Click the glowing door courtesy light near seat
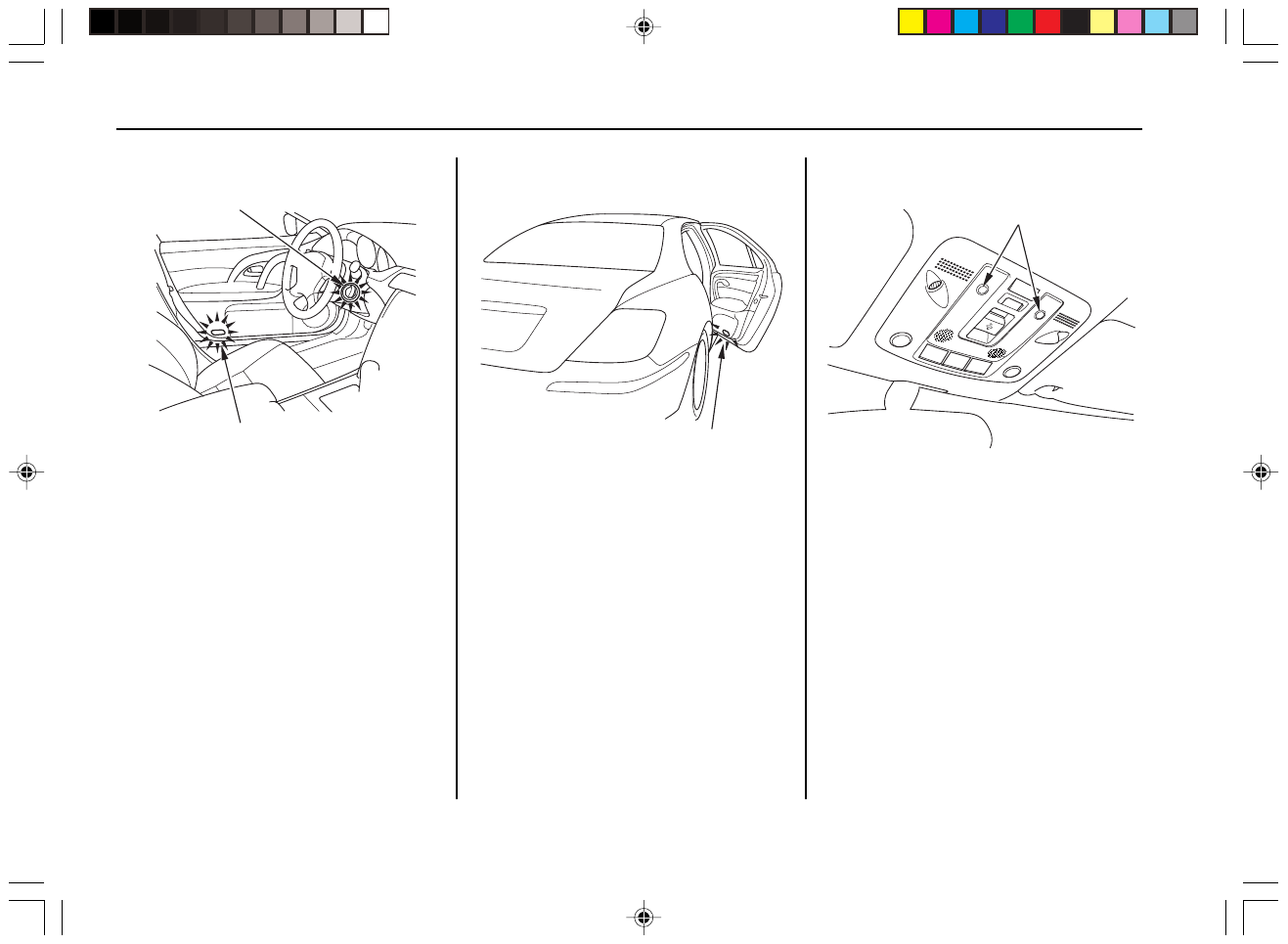The image size is (1288, 944). pyautogui.click(x=219, y=335)
